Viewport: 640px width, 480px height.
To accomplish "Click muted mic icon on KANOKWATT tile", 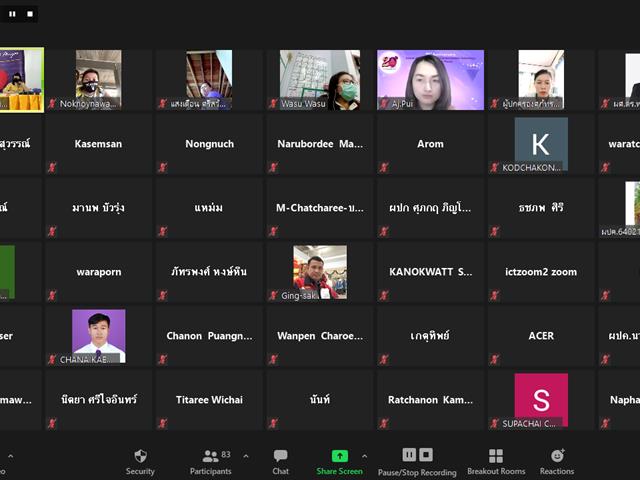I will 384,295.
